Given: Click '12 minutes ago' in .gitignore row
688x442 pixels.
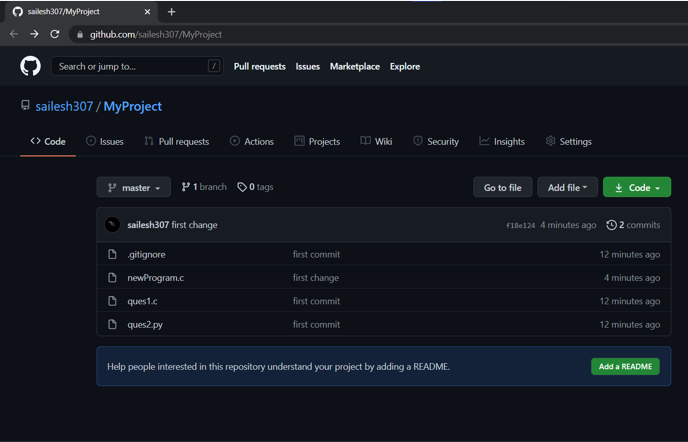Looking at the screenshot, I should click(x=630, y=255).
